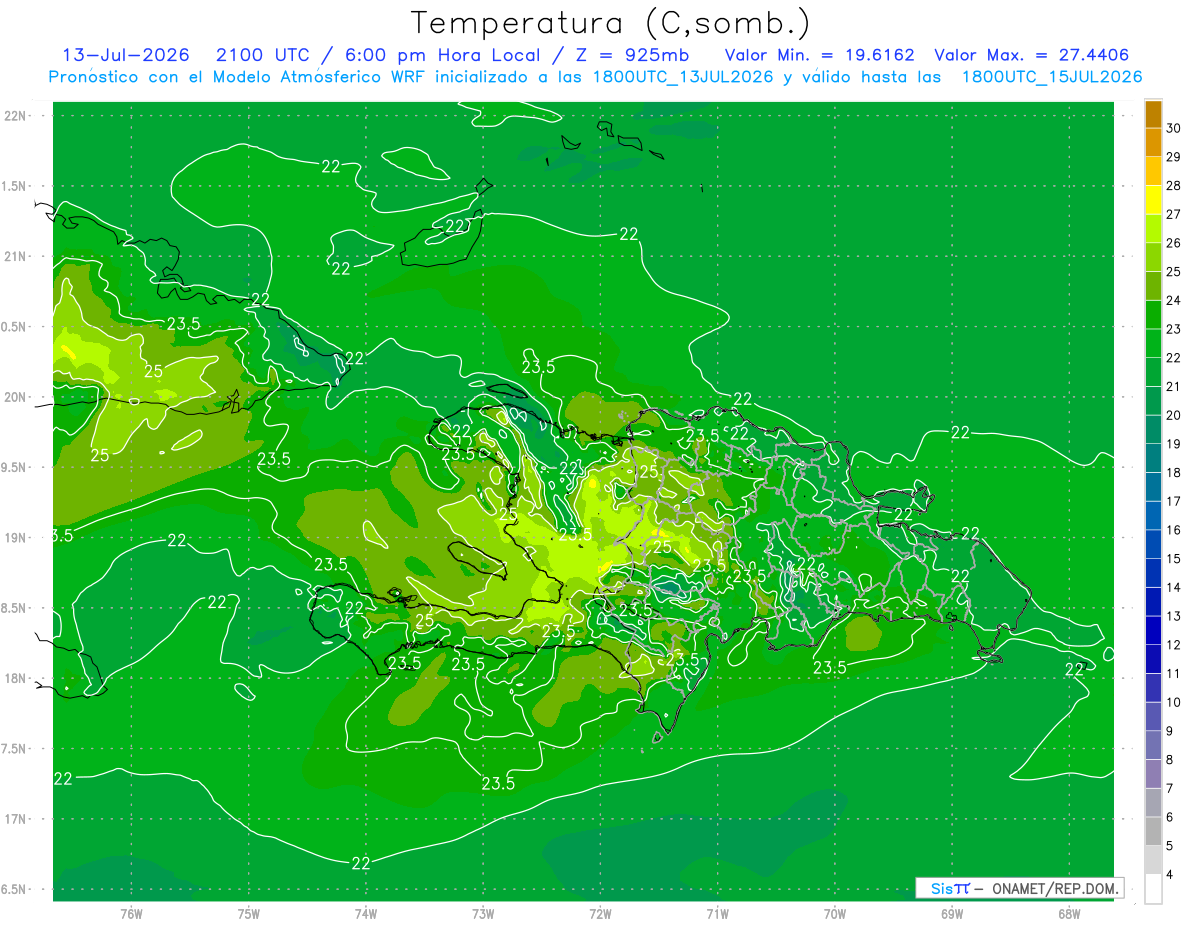
Task: Click the "73W" longitude axis label
Action: point(483,914)
